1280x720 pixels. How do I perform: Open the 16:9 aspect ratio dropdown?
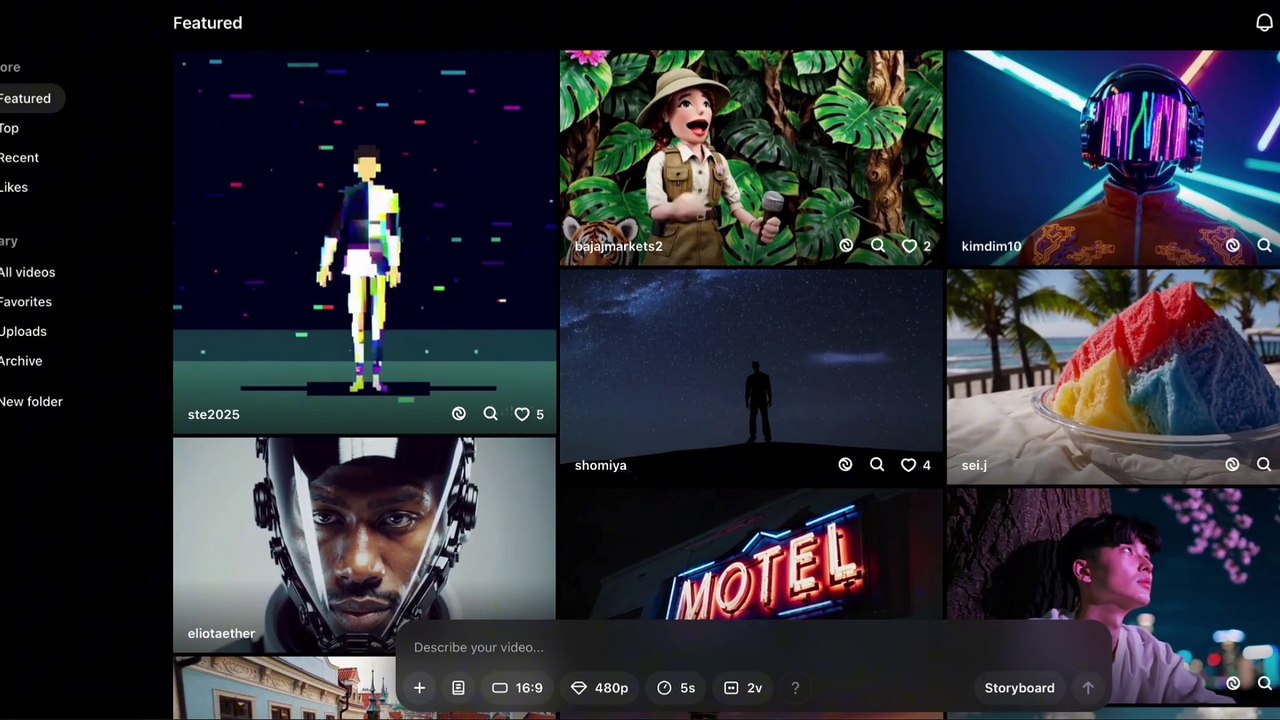(x=517, y=688)
